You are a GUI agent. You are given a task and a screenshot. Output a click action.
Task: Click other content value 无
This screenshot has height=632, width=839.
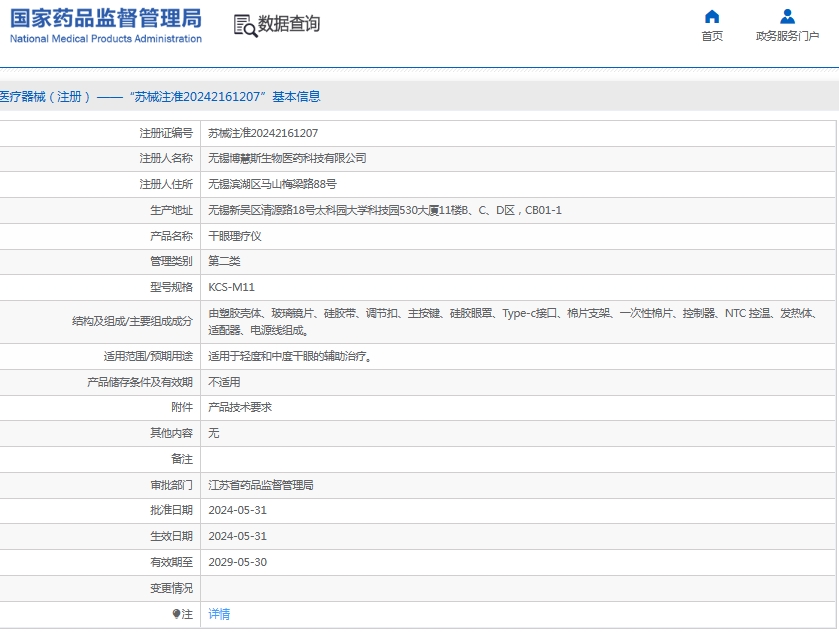coord(213,433)
